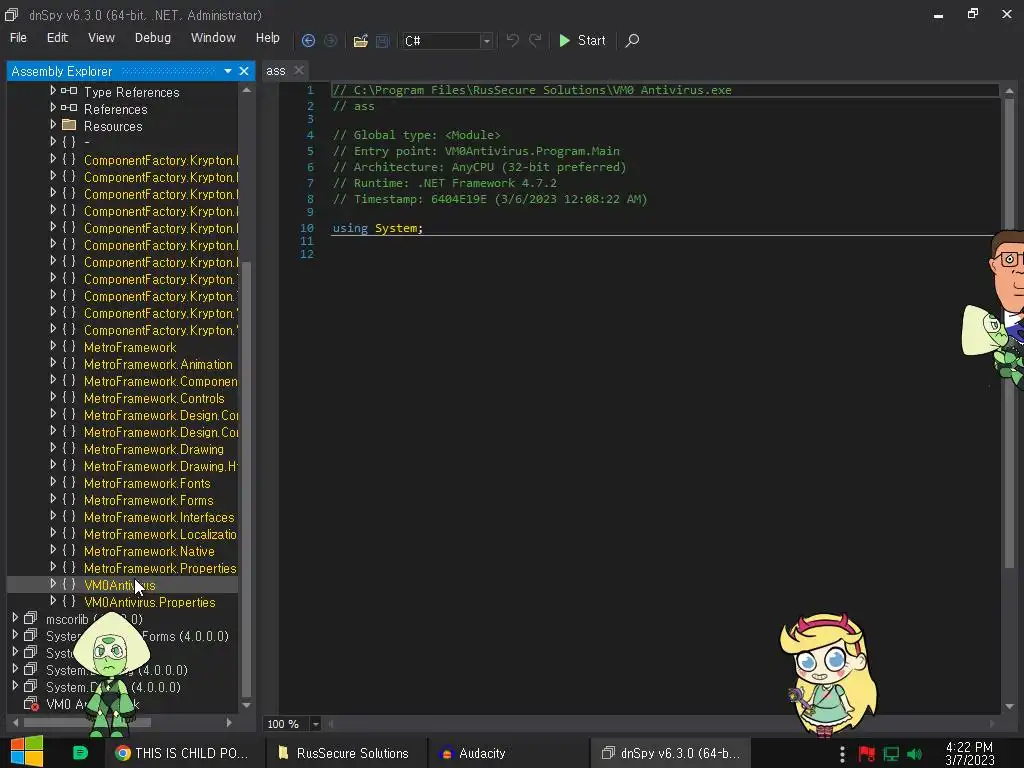Screen dimensions: 1024x768
Task: Select MetroFramework.Forms namespace
Action: (x=148, y=500)
